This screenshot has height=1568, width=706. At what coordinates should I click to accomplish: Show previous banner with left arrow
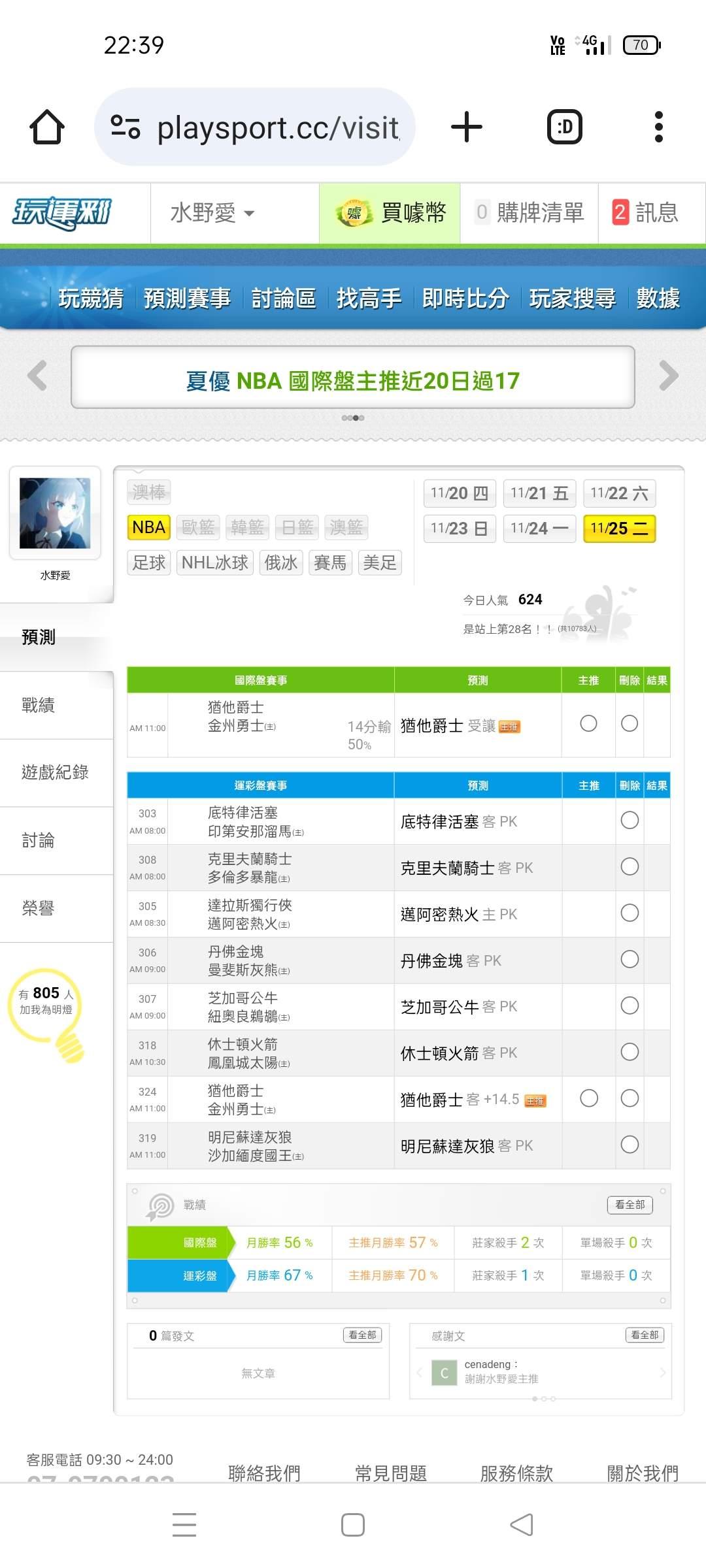[37, 376]
